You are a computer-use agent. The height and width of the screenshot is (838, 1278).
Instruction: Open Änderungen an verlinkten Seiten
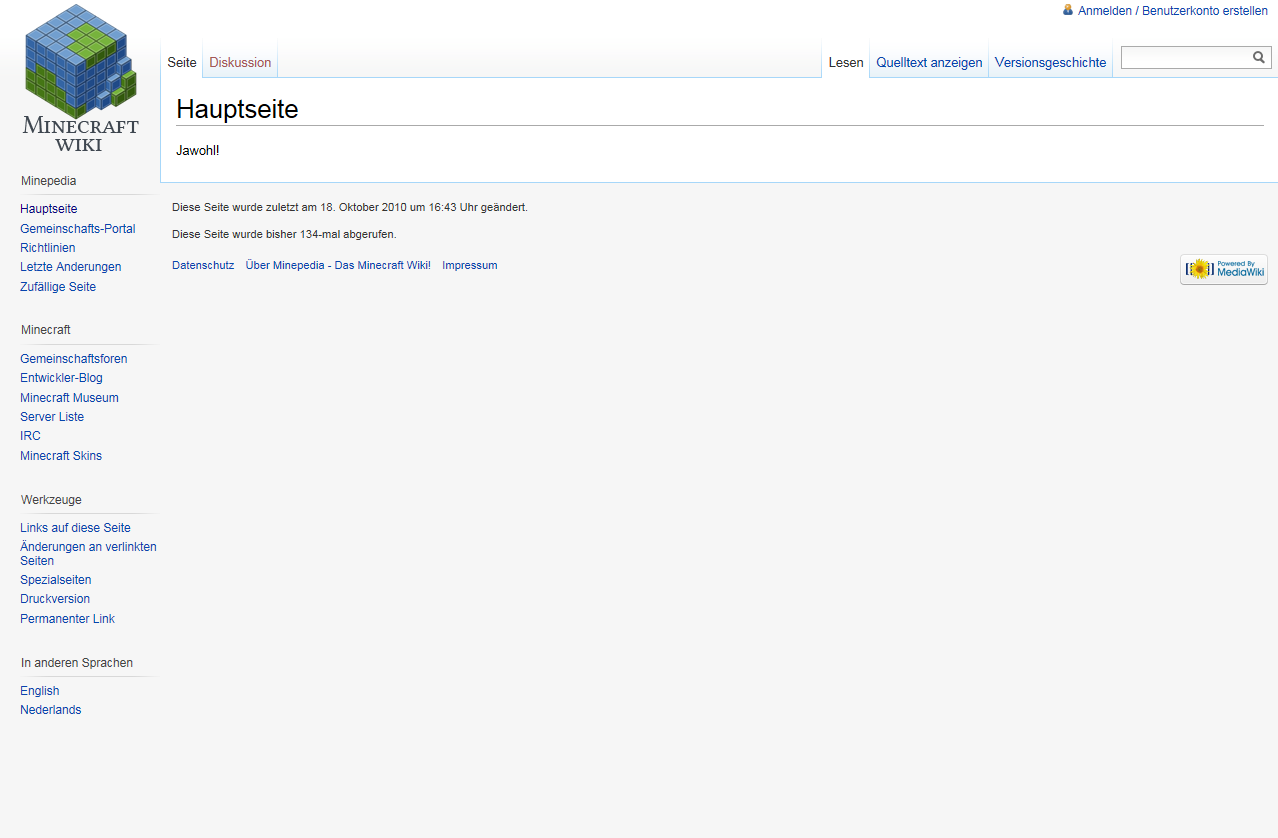tap(88, 554)
